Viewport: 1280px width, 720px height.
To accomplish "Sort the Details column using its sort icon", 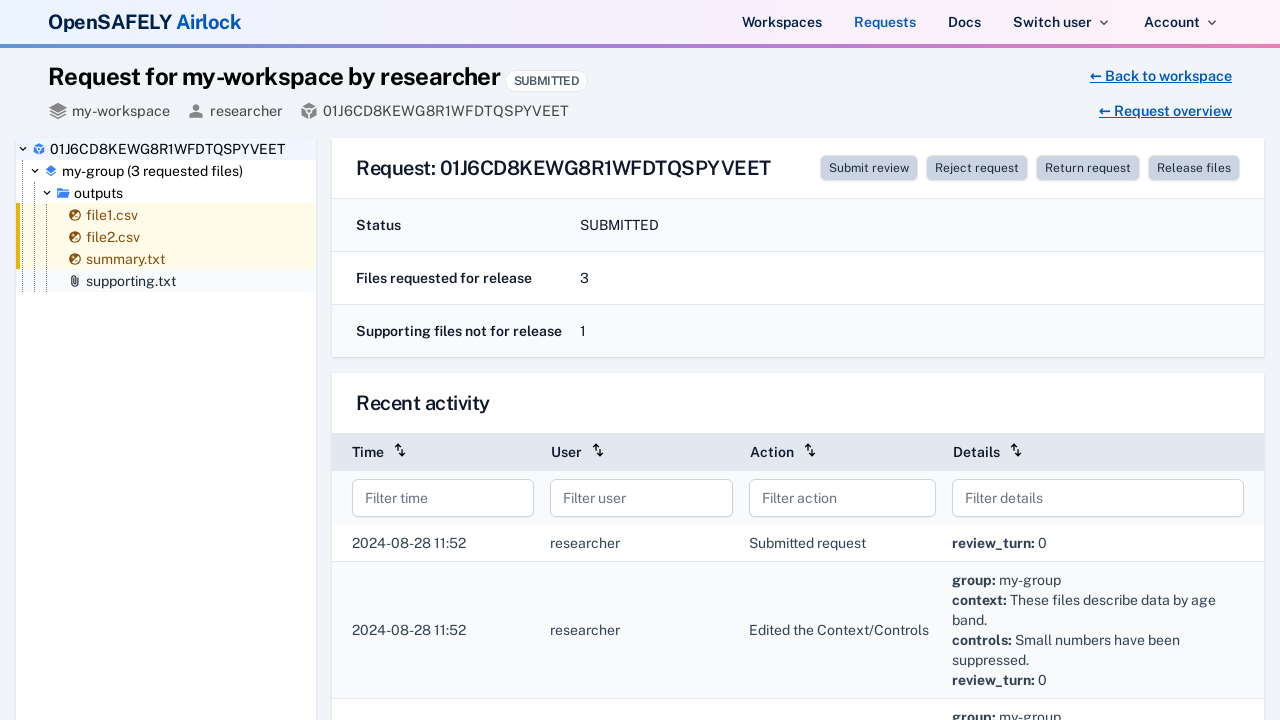I will point(1016,450).
